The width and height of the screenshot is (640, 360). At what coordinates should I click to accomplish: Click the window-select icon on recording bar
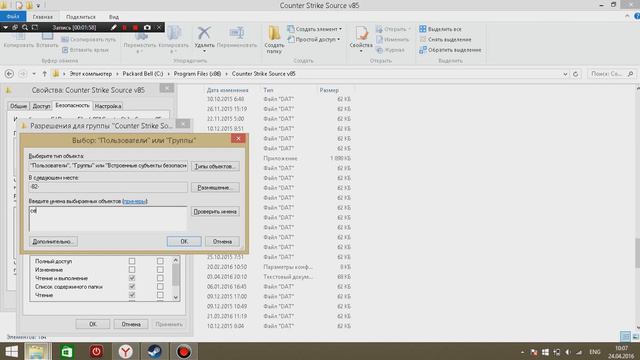(x=15, y=27)
